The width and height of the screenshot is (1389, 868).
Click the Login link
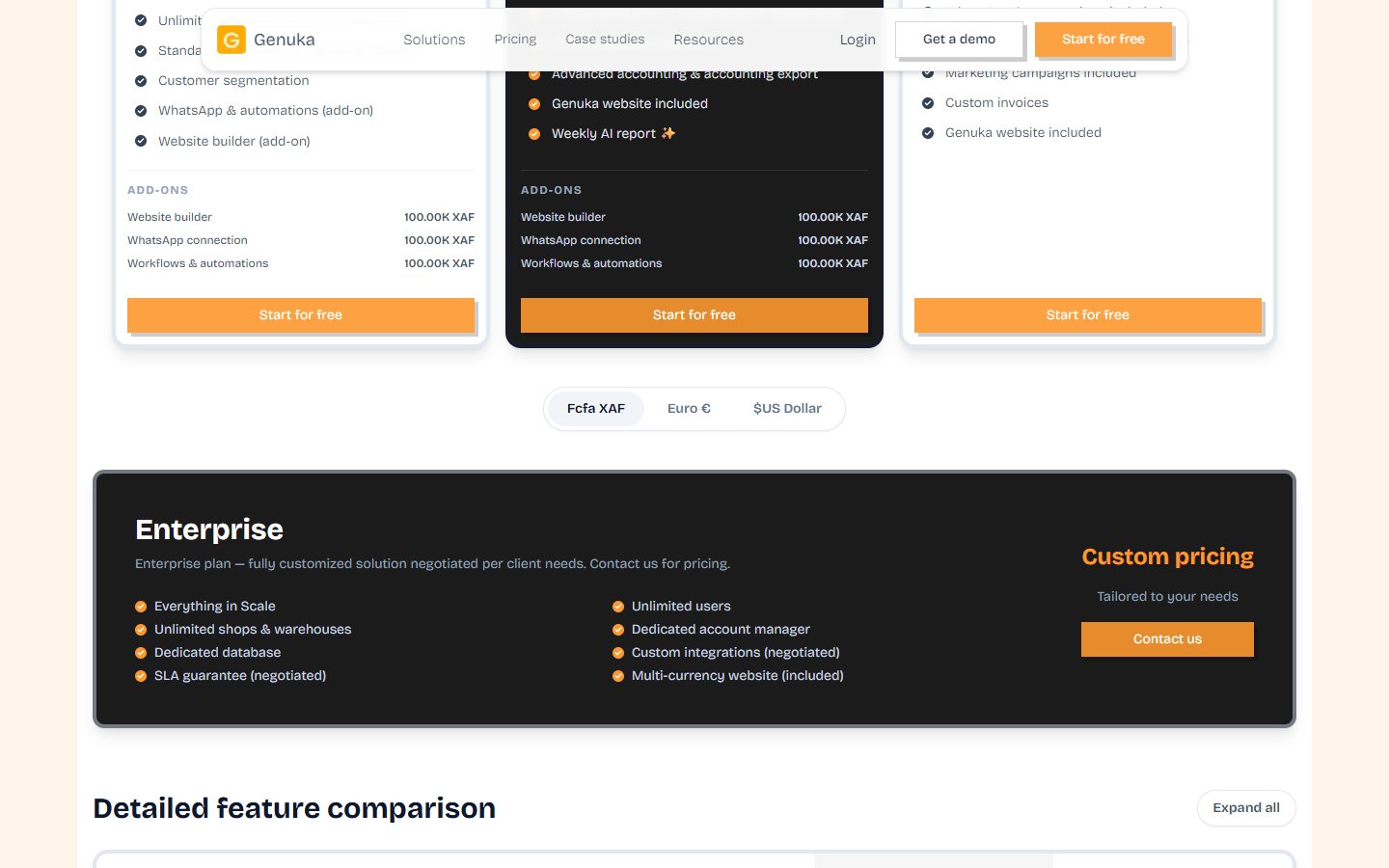858,40
